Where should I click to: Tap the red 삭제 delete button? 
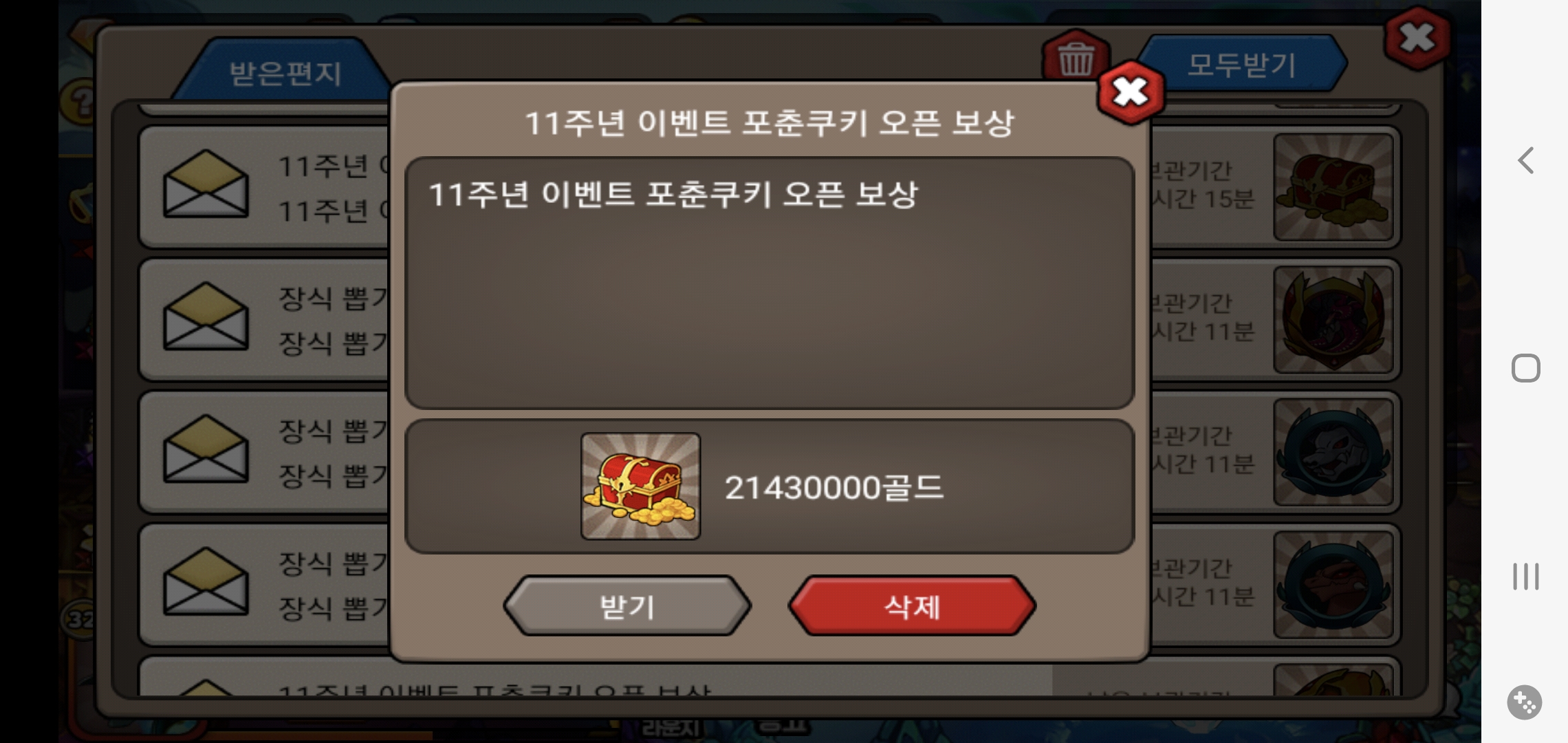912,606
